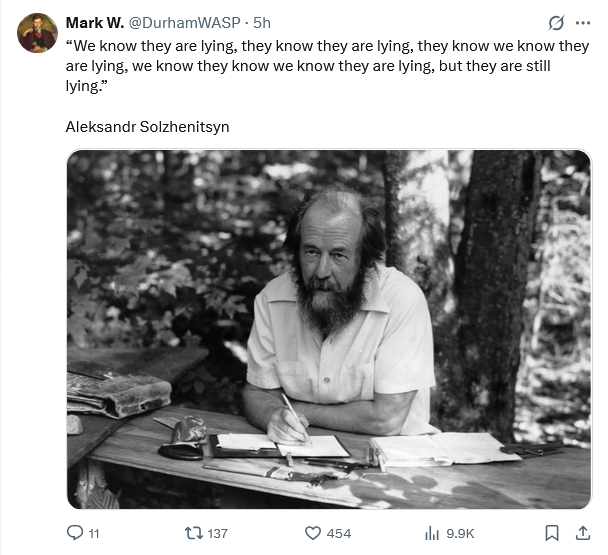Screen dimensions: 608x555
Task: Click the display name Mark W.
Action: [94, 22]
